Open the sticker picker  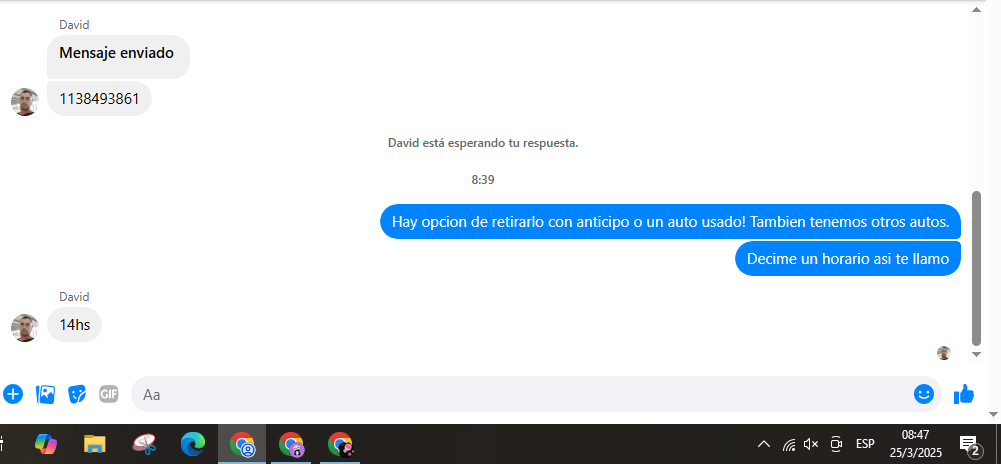click(77, 394)
